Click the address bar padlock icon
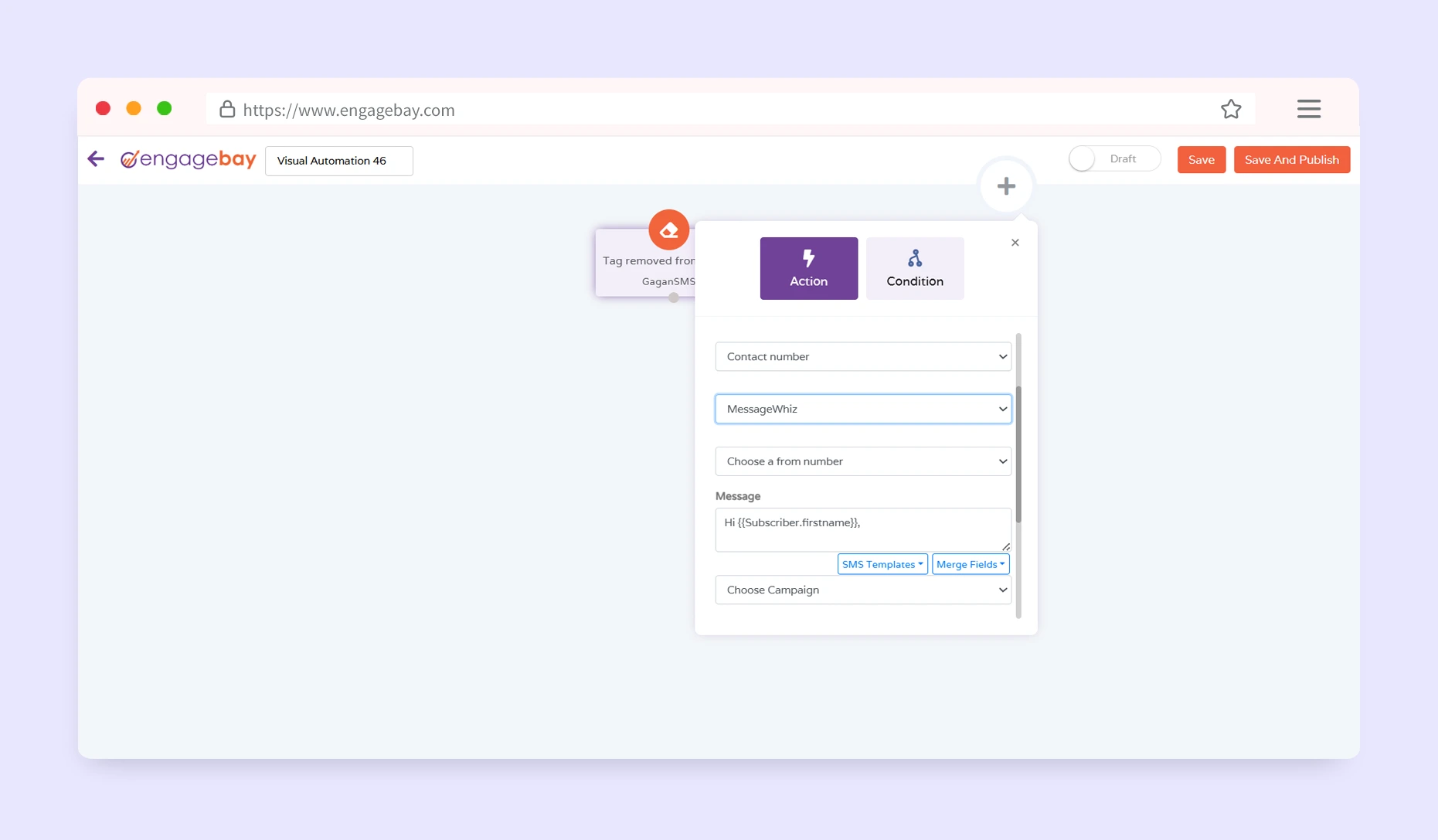 [226, 110]
